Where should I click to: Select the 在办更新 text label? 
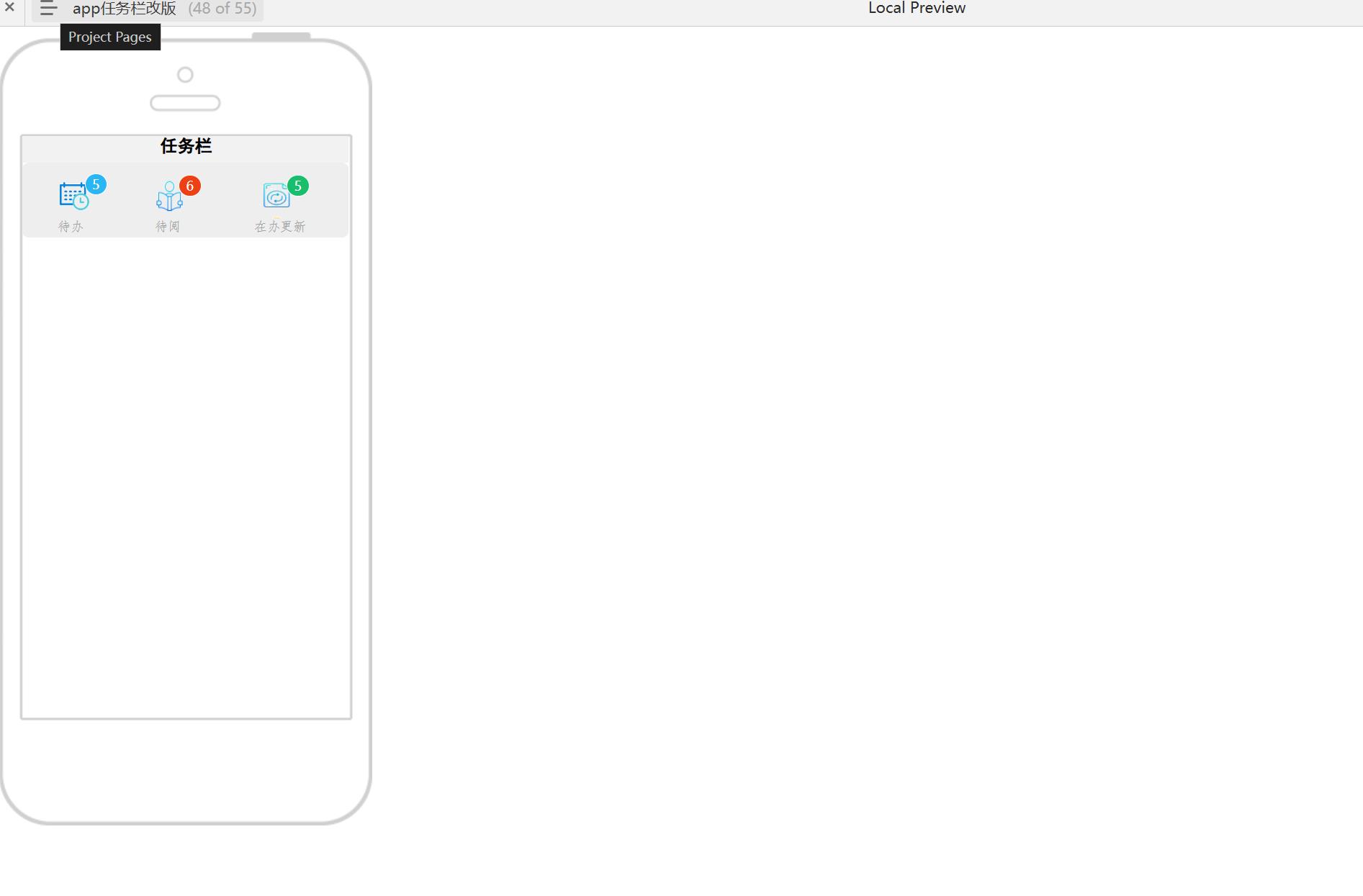tap(280, 227)
